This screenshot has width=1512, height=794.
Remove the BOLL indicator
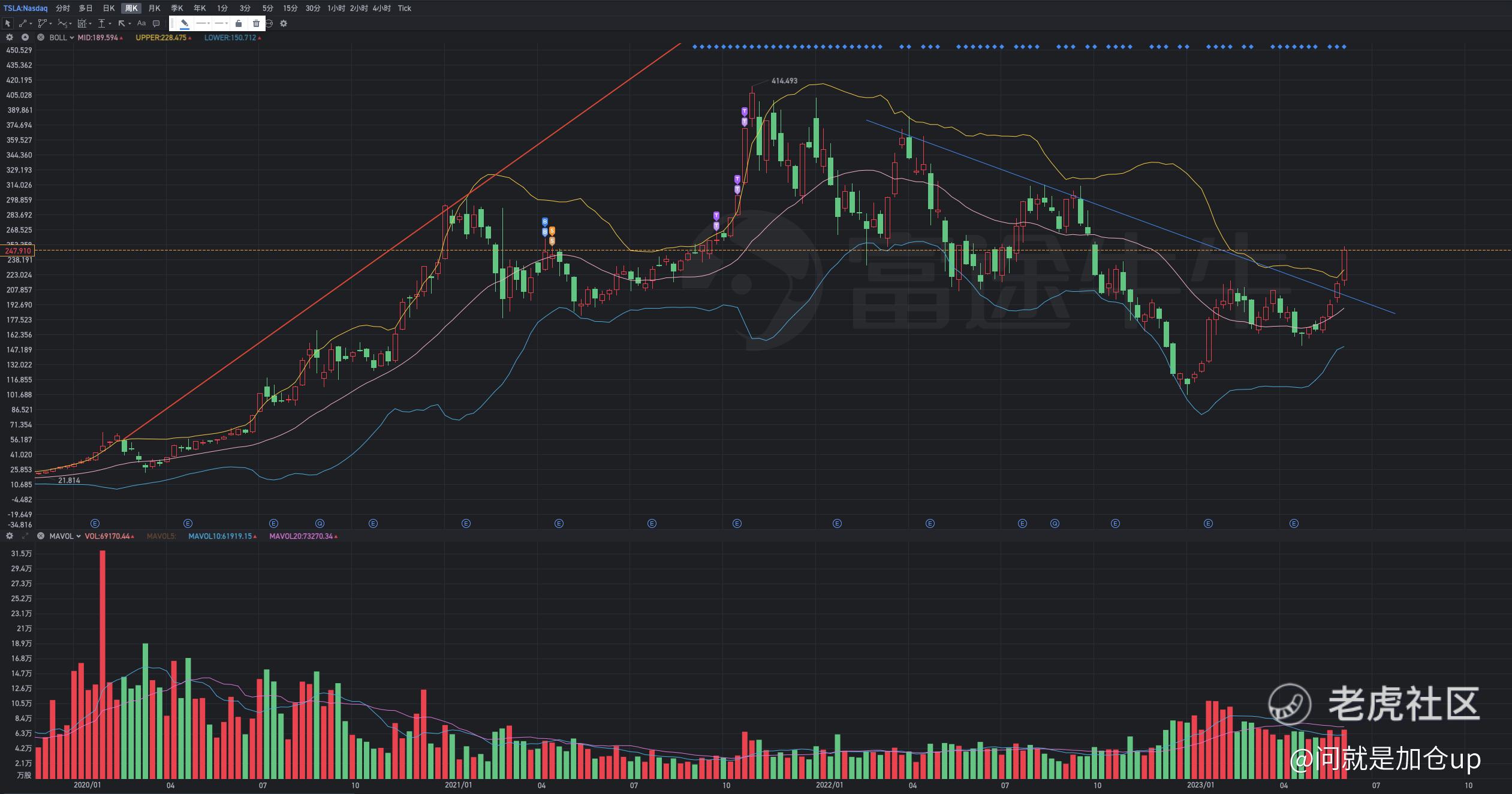click(41, 37)
